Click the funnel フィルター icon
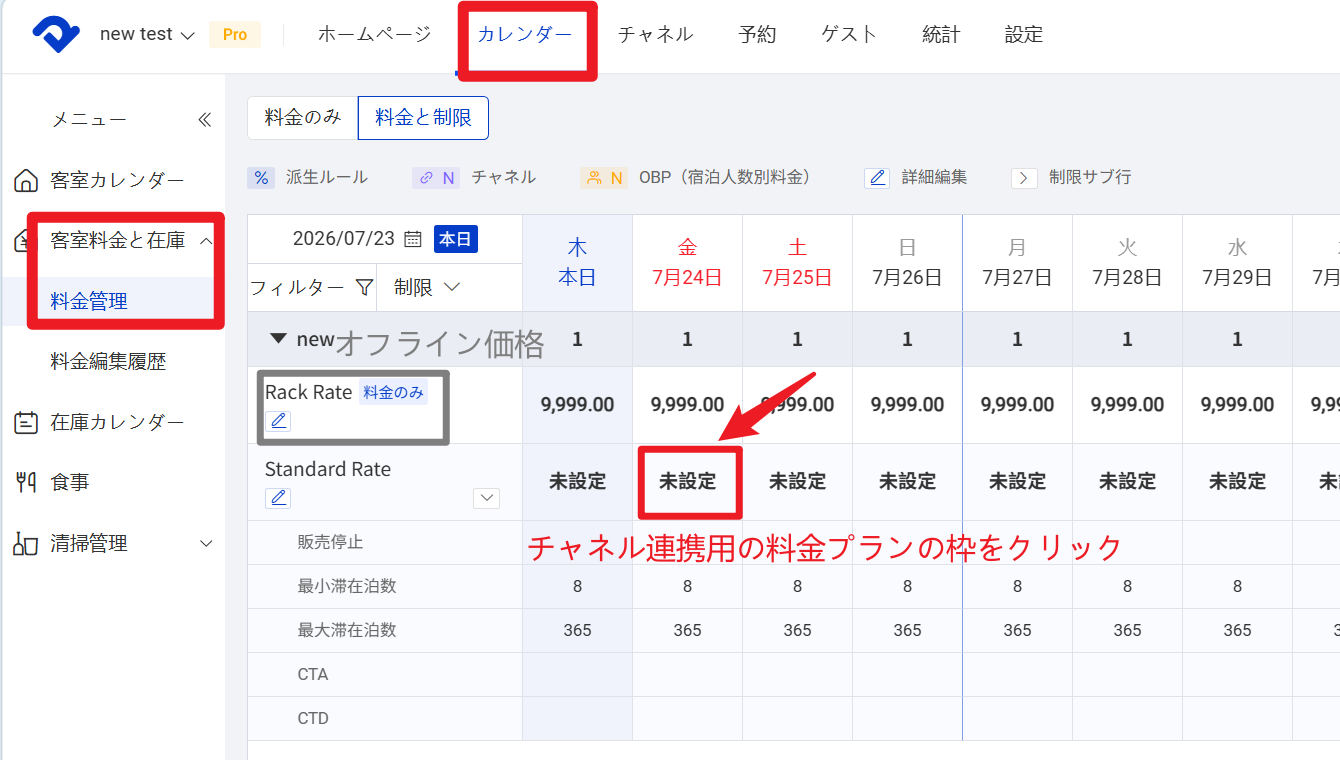The height and width of the screenshot is (760, 1340). click(364, 288)
